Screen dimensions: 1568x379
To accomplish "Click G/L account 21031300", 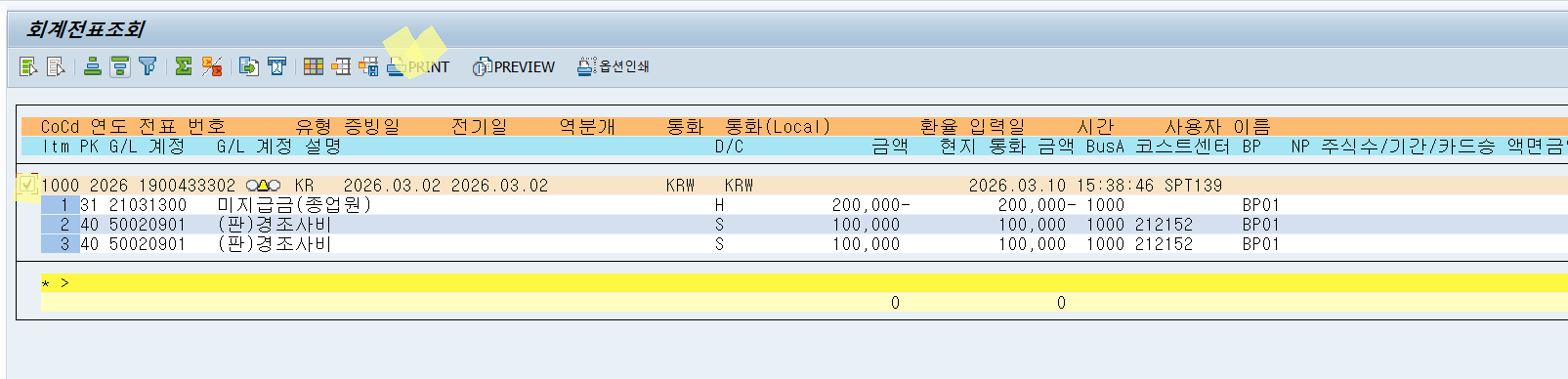I will [x=148, y=205].
